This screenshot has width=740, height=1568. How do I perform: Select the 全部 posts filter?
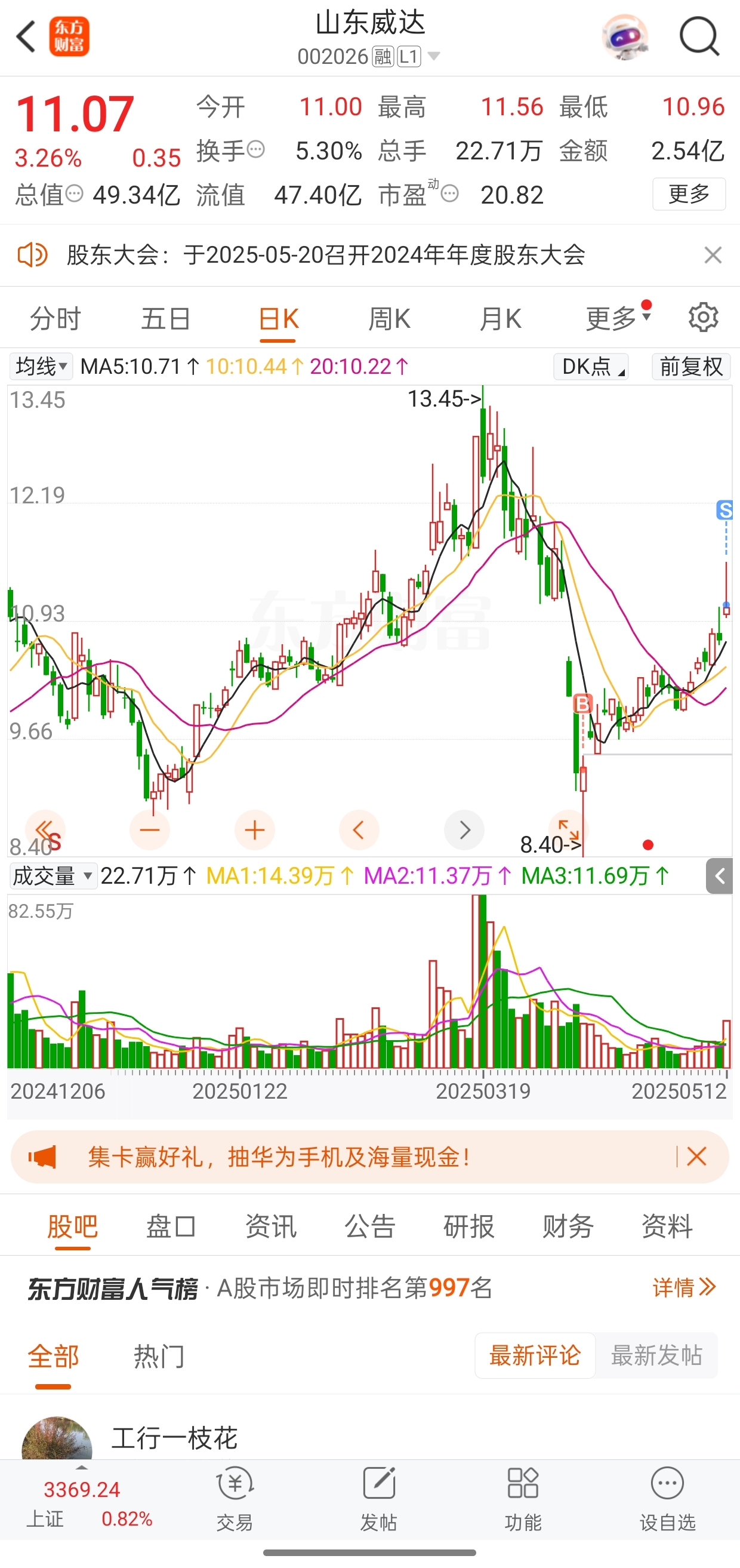[x=54, y=1357]
